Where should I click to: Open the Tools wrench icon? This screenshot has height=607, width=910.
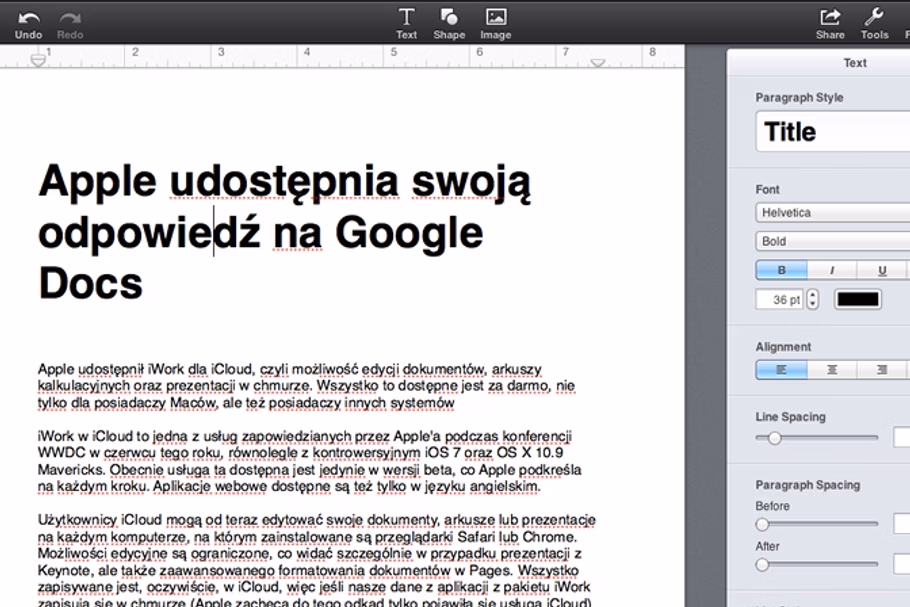pyautogui.click(x=873, y=17)
